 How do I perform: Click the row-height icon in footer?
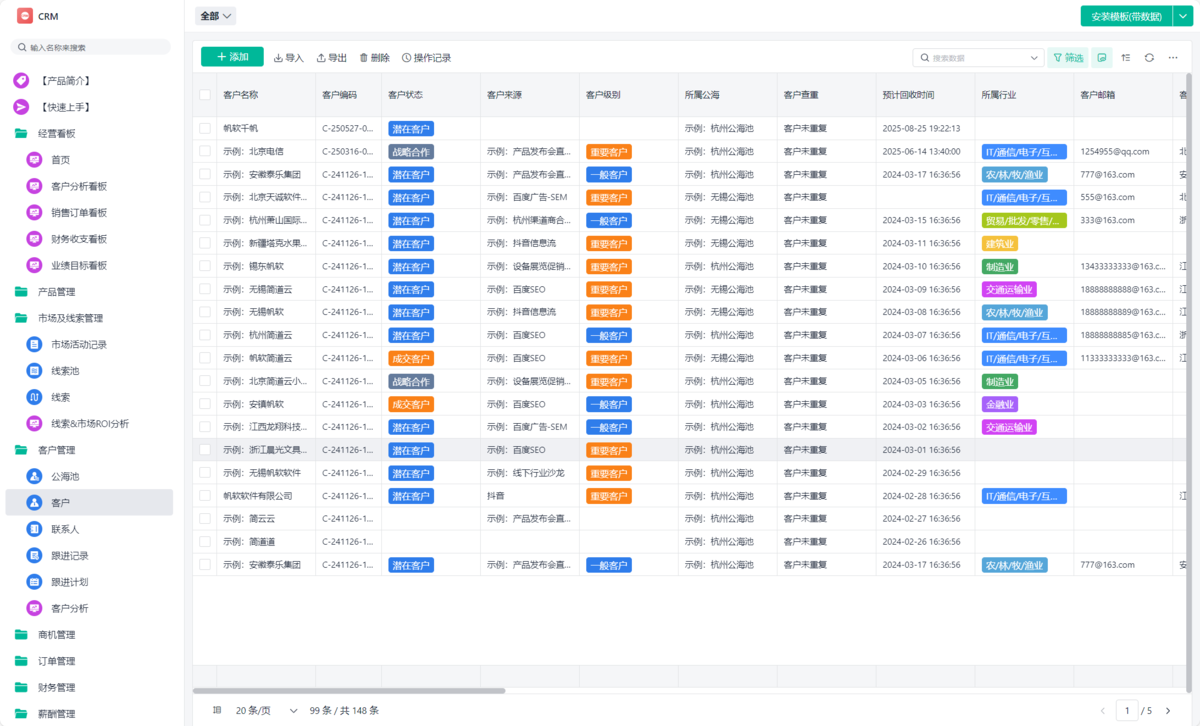(x=217, y=710)
